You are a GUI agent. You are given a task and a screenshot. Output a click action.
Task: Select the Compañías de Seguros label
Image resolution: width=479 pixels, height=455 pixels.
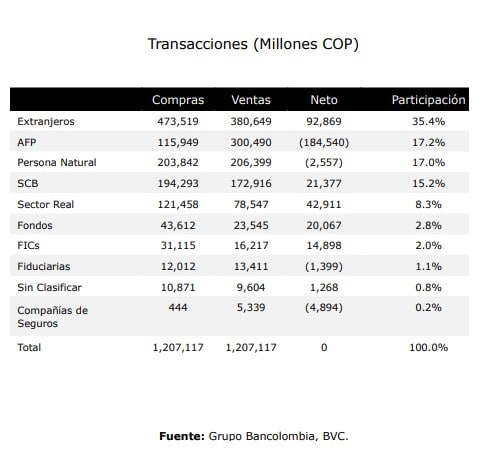(53, 317)
